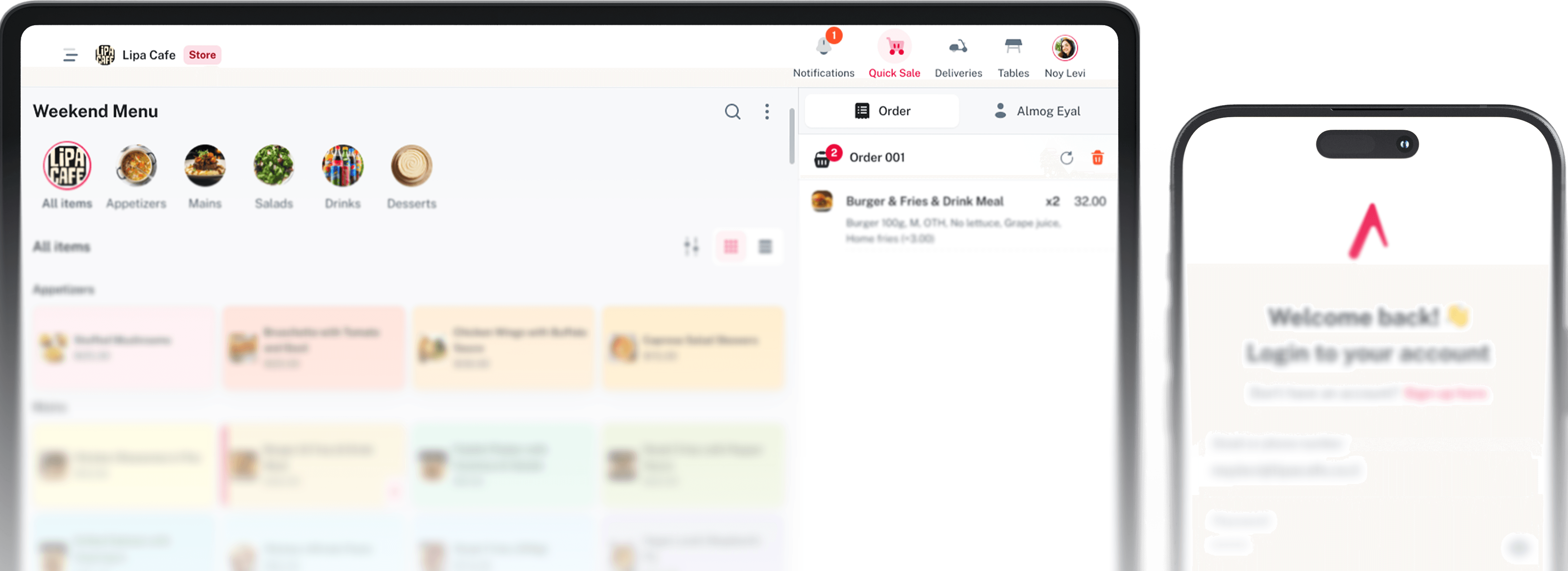Open Notifications bell icon
The height and width of the screenshot is (571, 1568).
(x=823, y=46)
